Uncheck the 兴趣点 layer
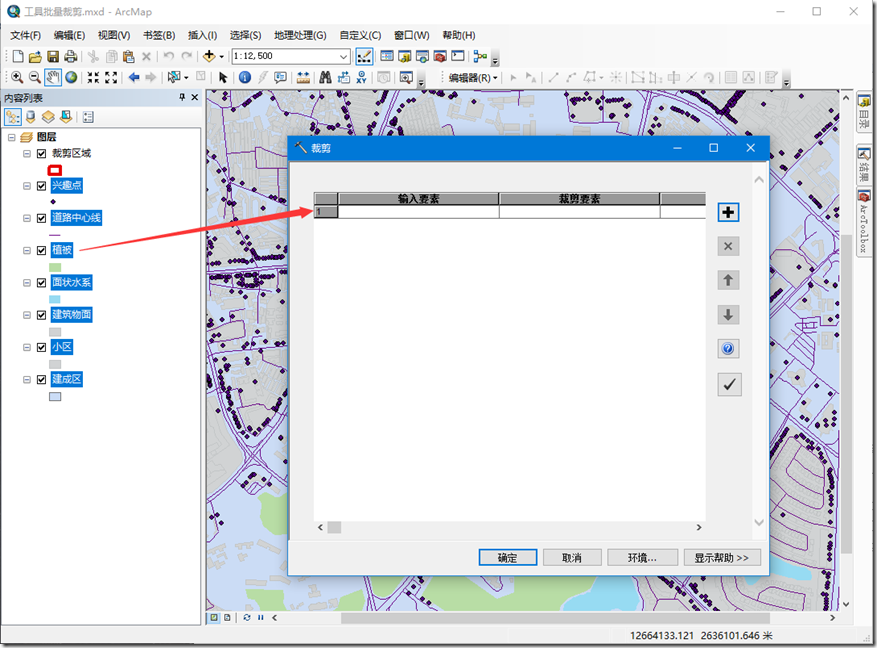This screenshot has width=877, height=648. (41, 186)
